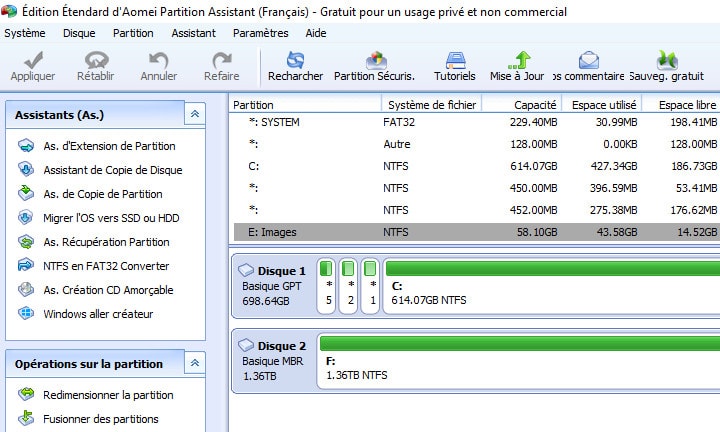The height and width of the screenshot is (432, 720).
Task: Open the Partition Sécuris. toolbar icon
Action: point(376,60)
